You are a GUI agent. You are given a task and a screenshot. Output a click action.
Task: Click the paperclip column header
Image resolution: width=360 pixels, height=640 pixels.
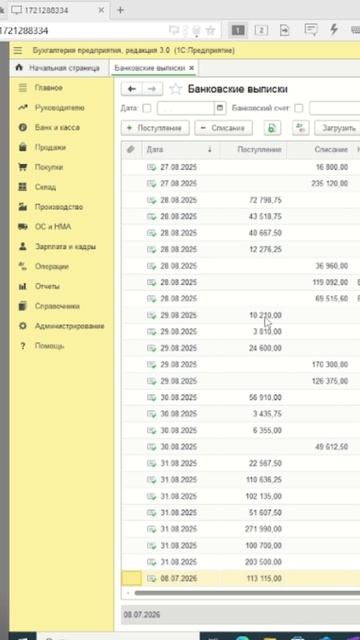(x=131, y=150)
